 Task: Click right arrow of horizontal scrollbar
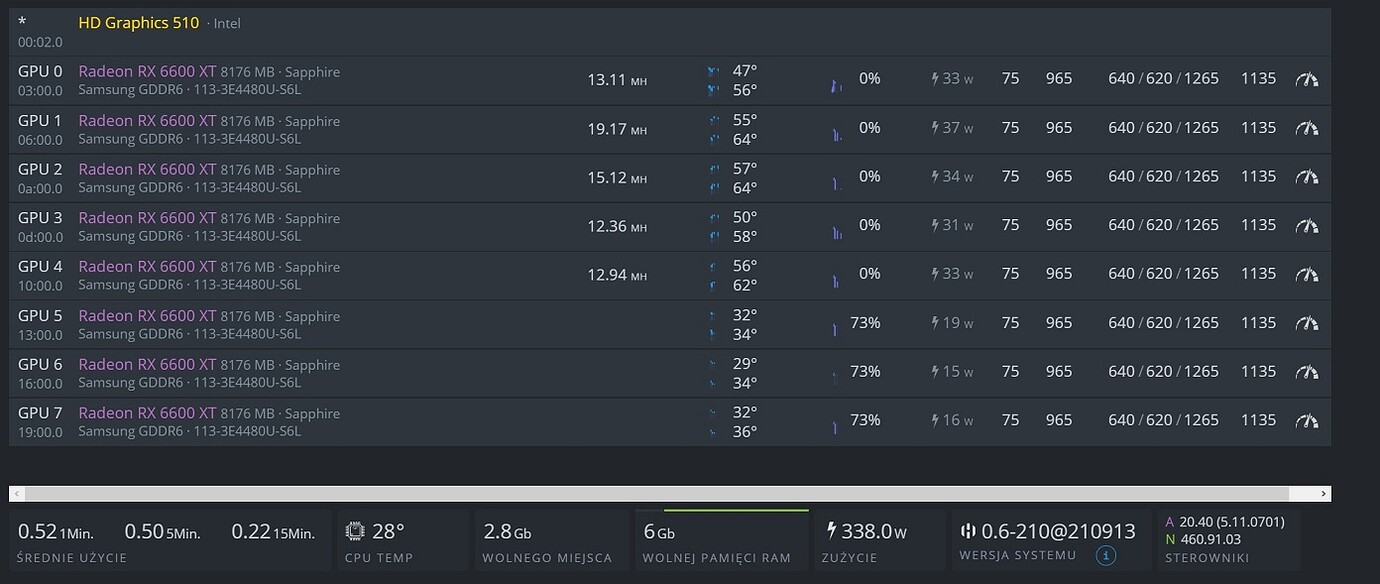click(x=1324, y=494)
